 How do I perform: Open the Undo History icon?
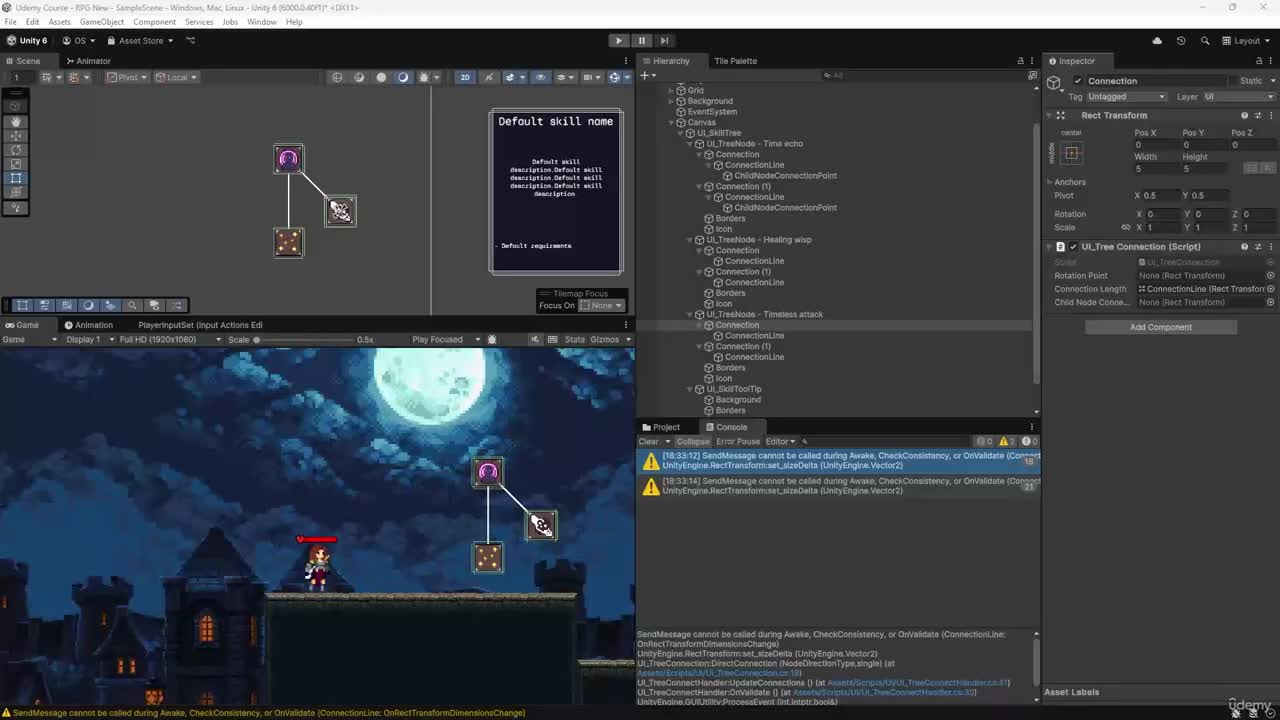click(1181, 41)
